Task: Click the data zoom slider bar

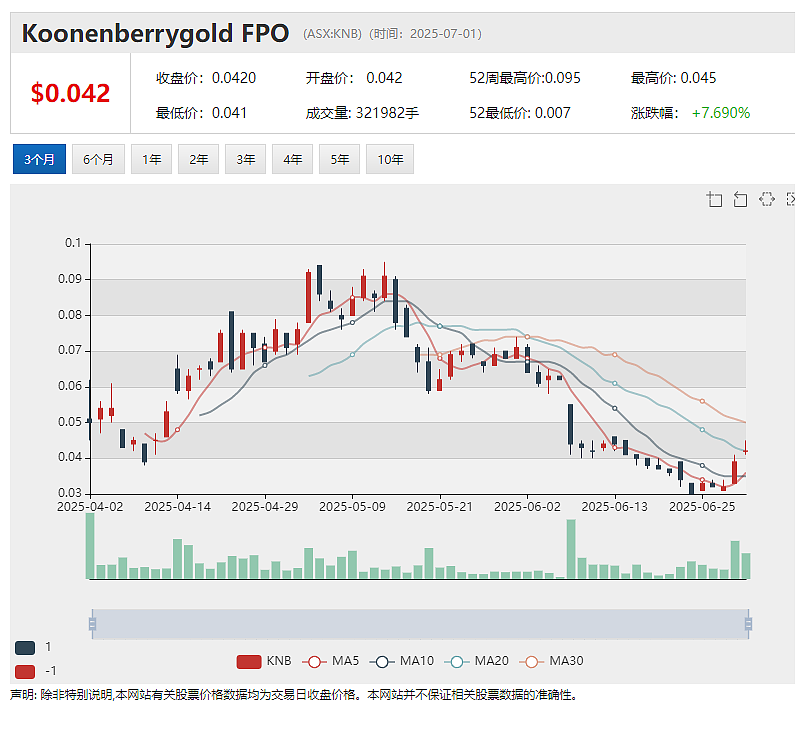Action: coord(420,624)
